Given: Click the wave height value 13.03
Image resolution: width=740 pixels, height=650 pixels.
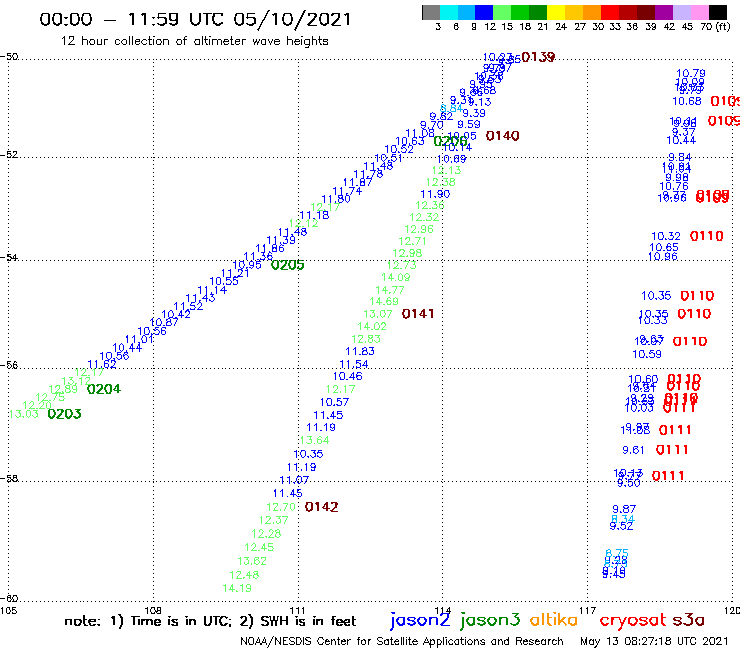Looking at the screenshot, I should (x=24, y=414).
